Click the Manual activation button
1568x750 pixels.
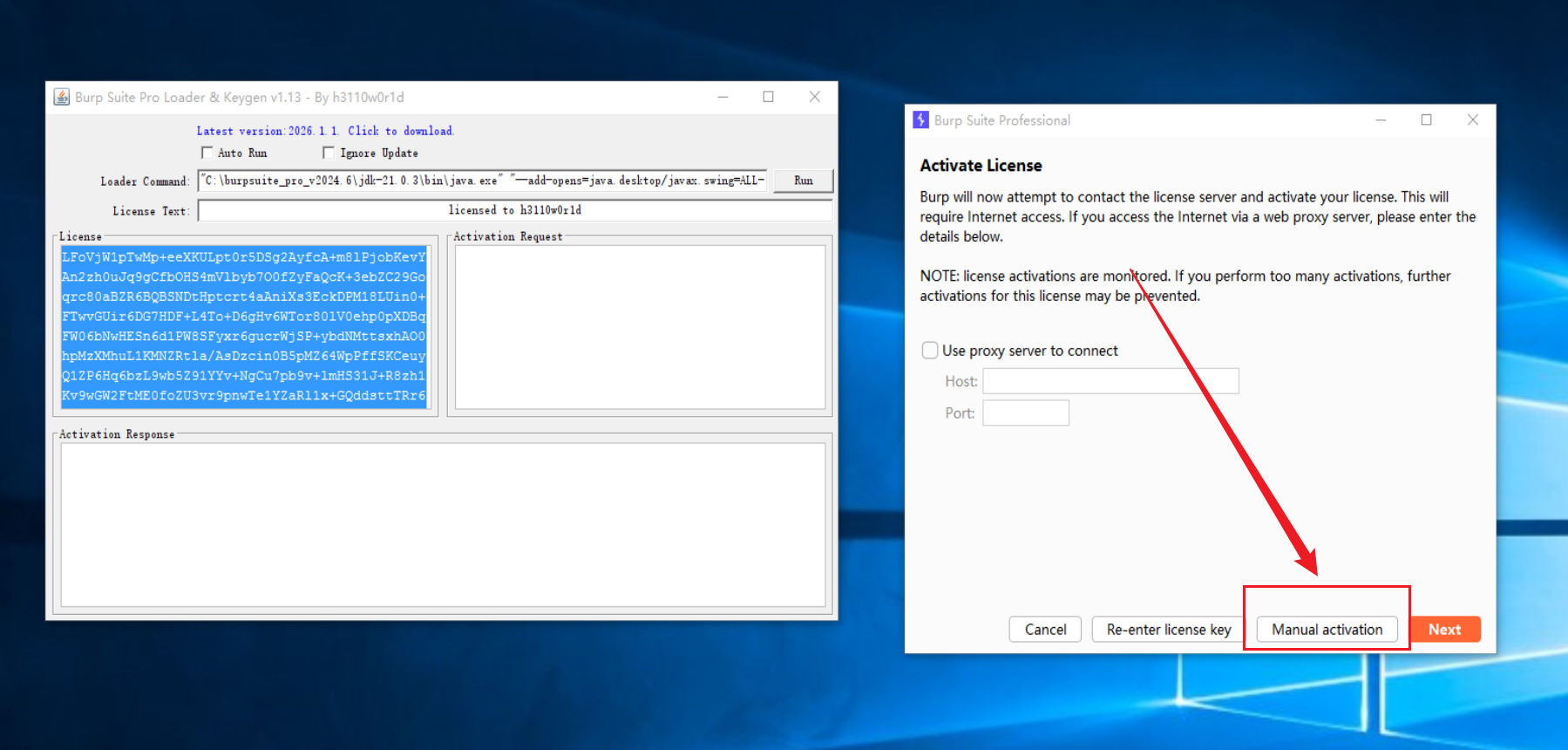coord(1327,630)
